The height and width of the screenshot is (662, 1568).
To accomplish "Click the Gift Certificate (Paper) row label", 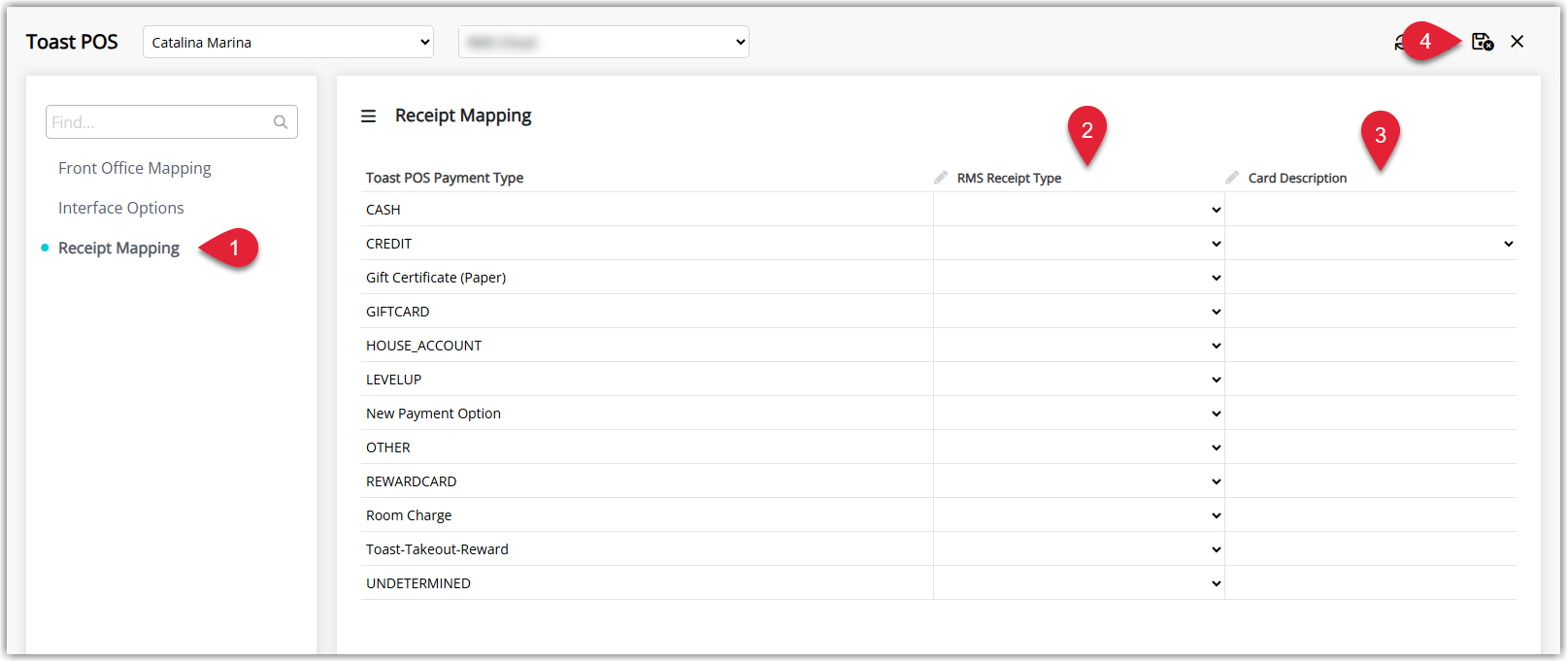I will pos(436,278).
